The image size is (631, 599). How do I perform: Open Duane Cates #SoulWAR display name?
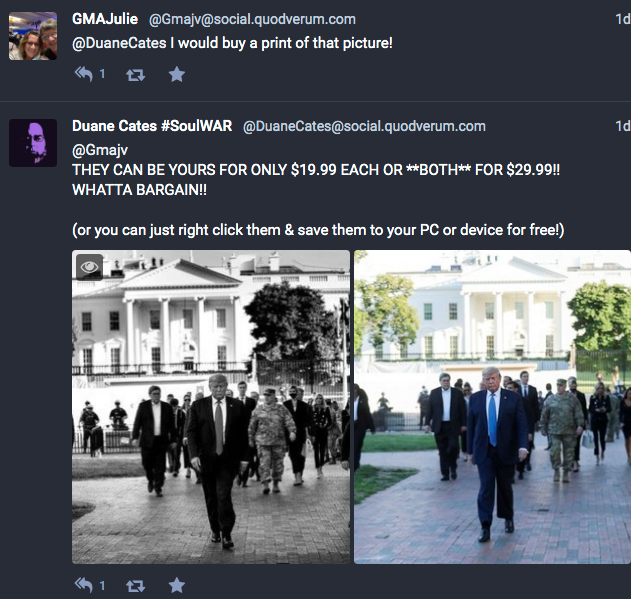click(x=152, y=126)
